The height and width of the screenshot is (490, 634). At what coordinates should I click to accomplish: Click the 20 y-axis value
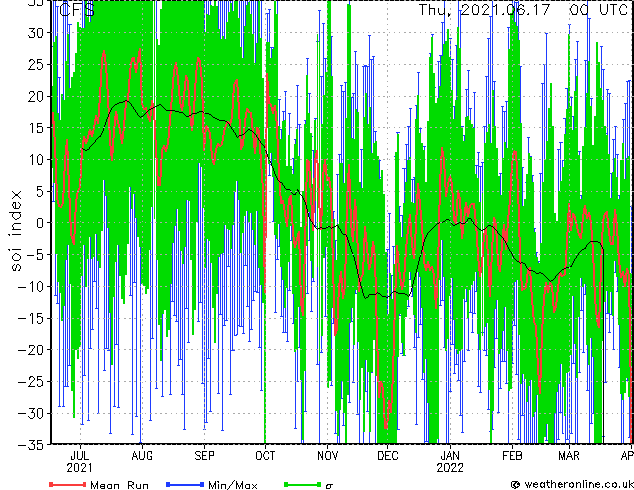click(x=35, y=96)
